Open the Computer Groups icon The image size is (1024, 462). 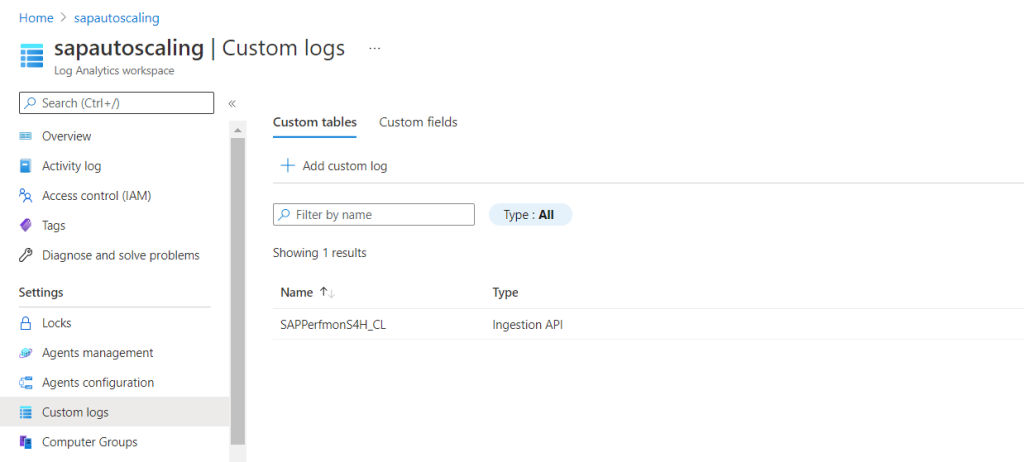25,442
